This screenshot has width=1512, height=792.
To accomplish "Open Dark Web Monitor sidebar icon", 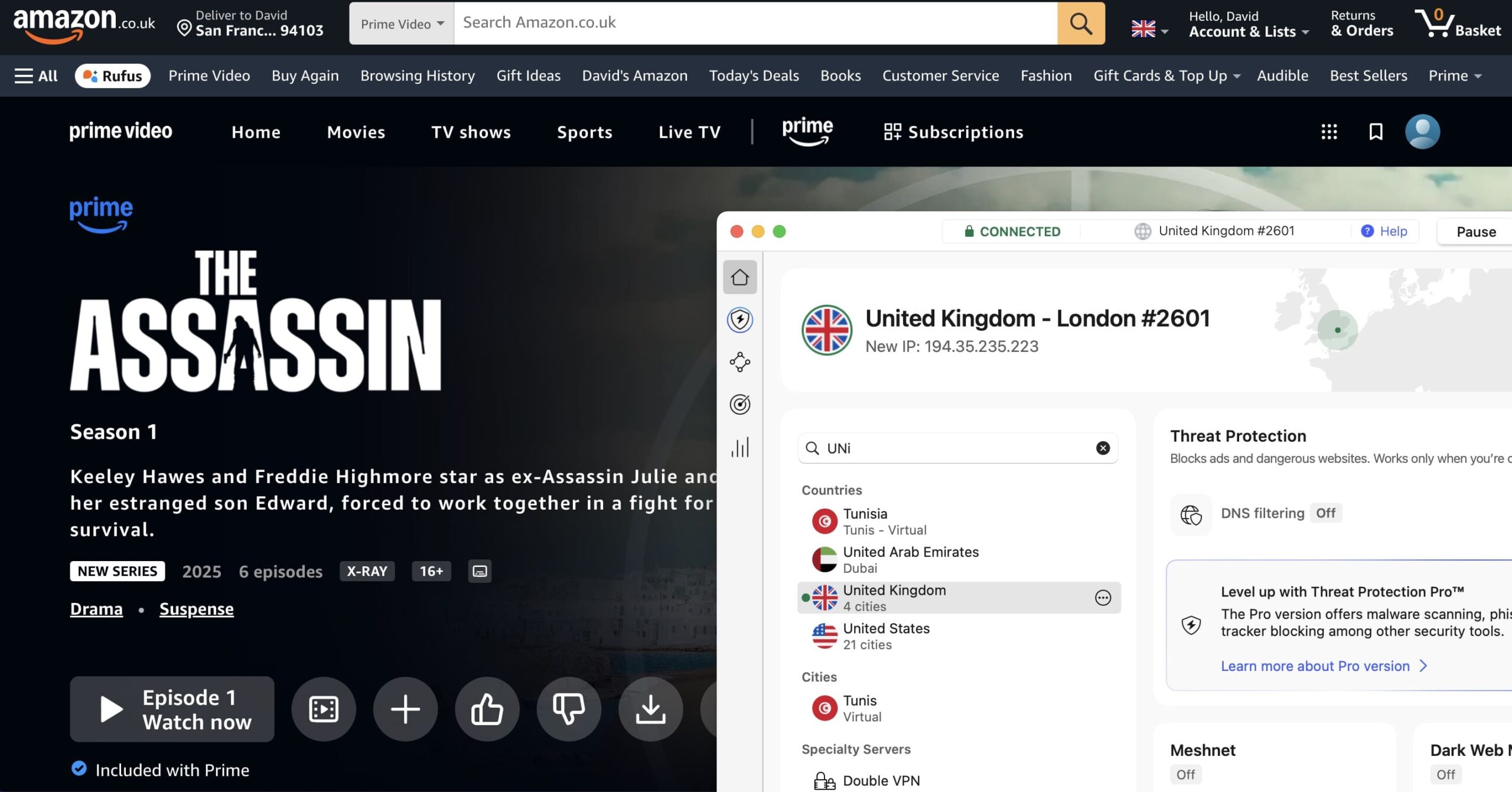I will [x=739, y=405].
